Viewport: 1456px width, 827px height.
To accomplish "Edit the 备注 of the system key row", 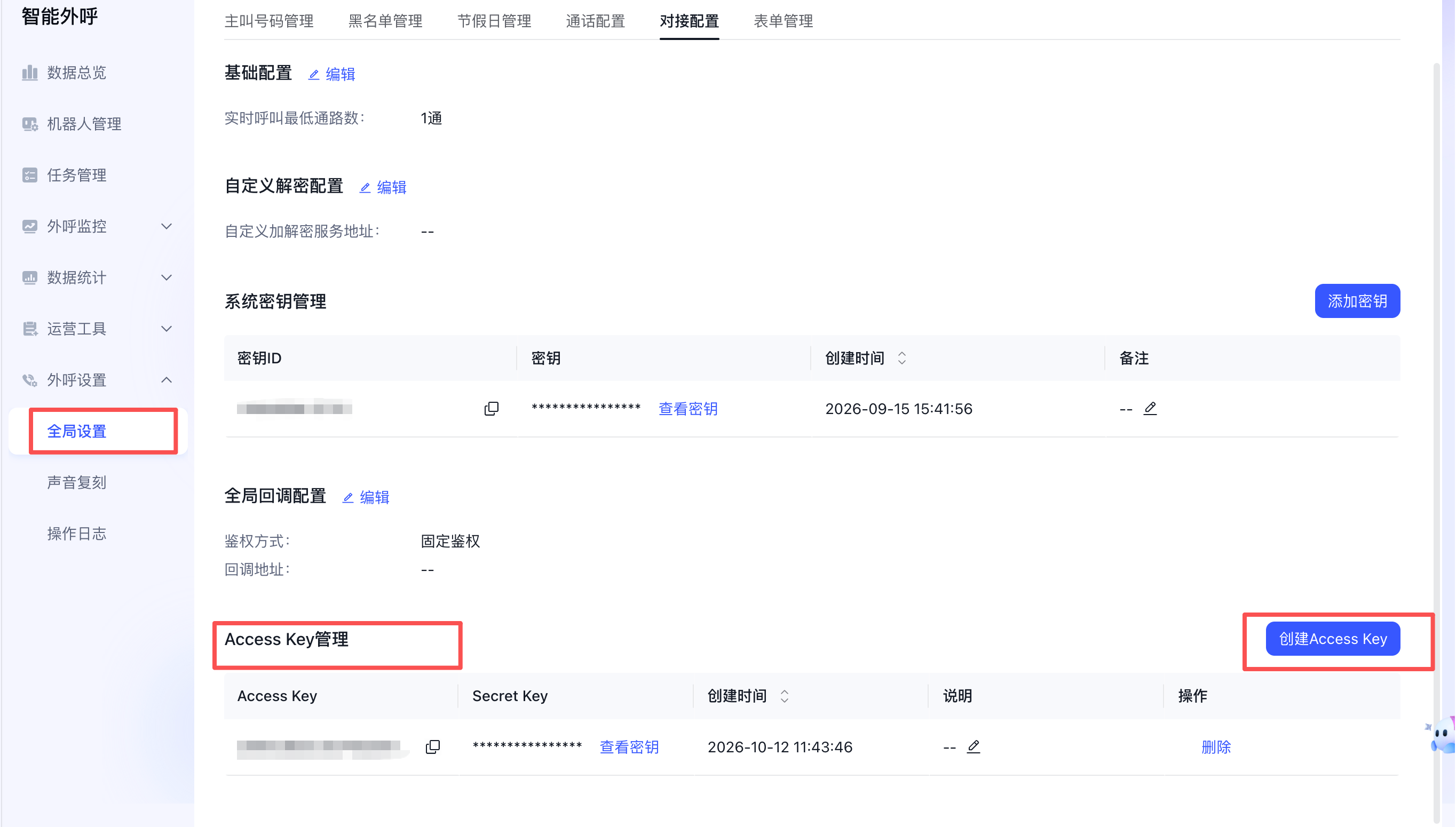I will (x=1150, y=408).
